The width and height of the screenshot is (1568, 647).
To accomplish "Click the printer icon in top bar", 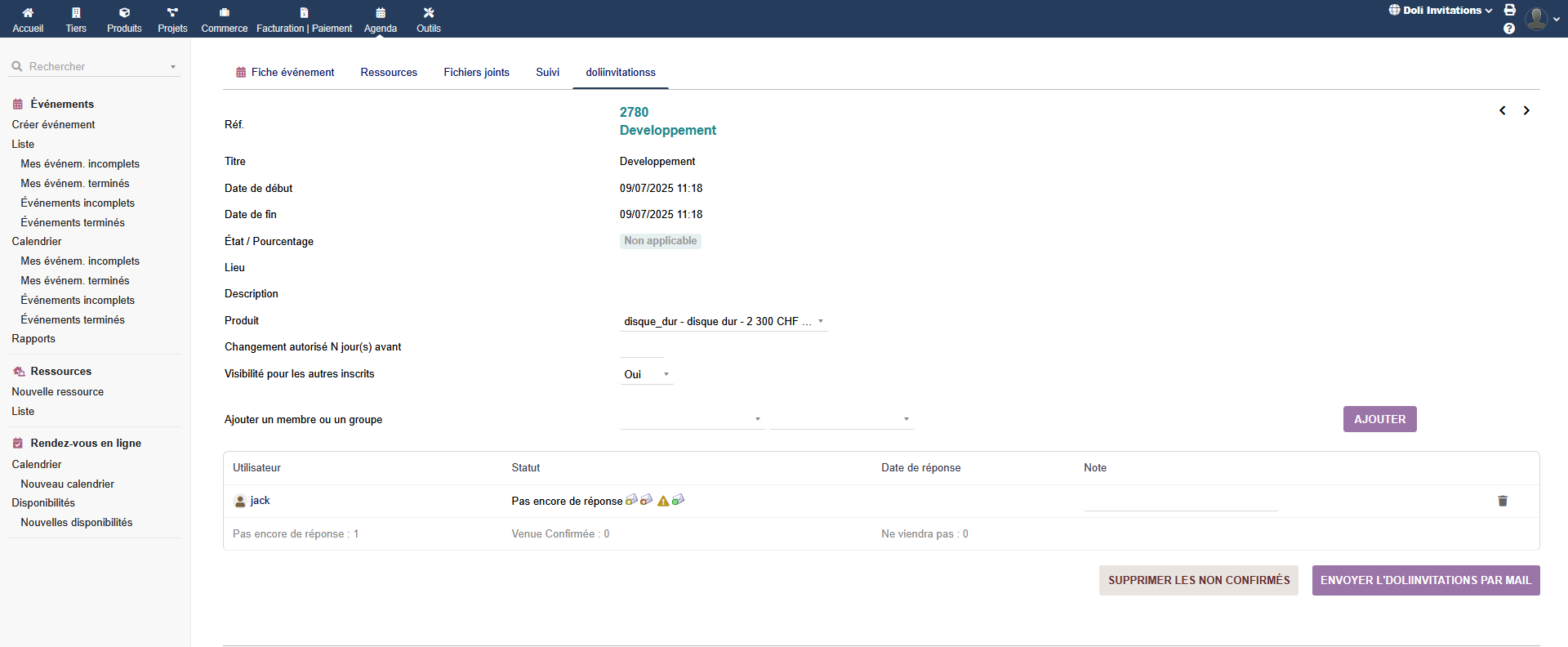I will 1510,11.
